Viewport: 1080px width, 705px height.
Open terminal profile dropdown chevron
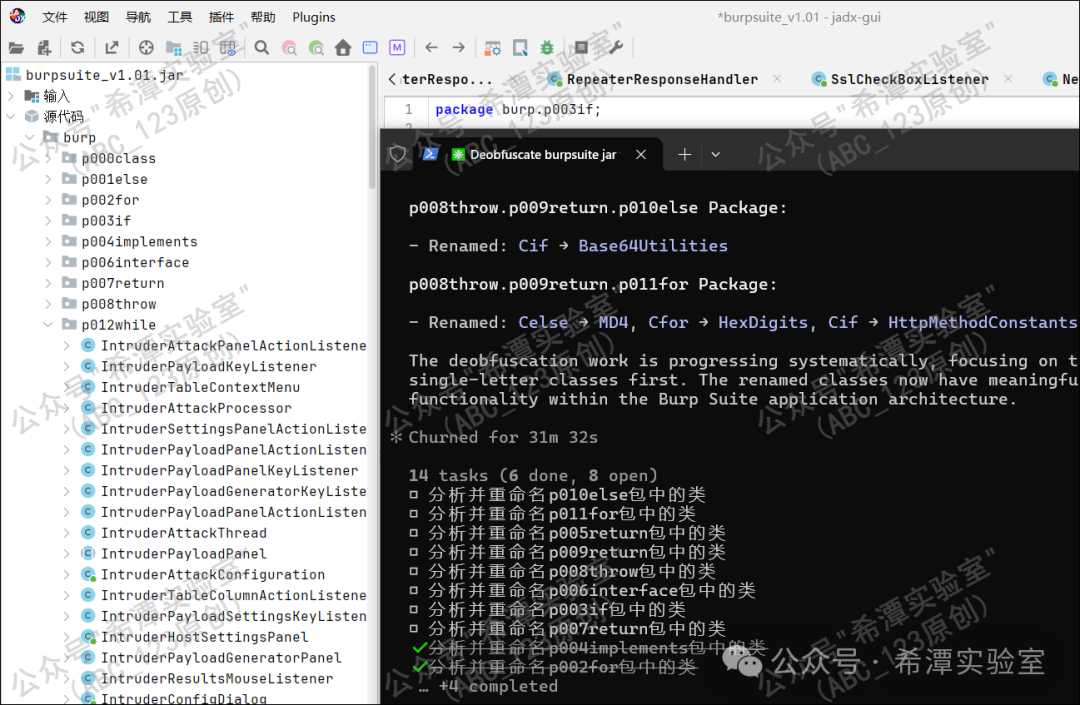pyautogui.click(x=716, y=154)
